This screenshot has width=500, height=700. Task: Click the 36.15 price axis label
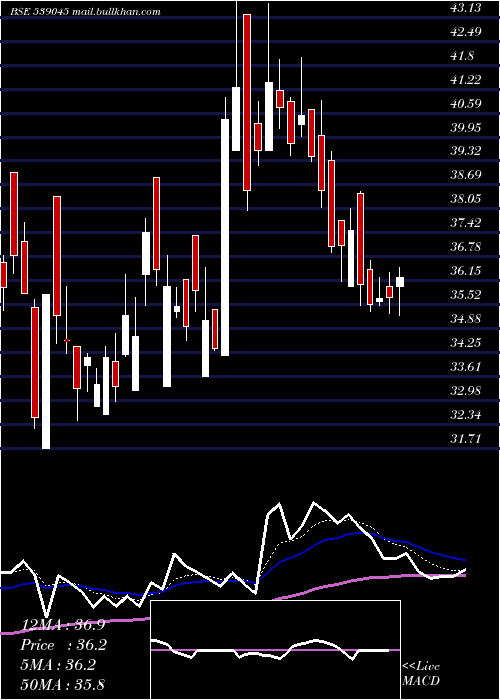click(x=467, y=271)
